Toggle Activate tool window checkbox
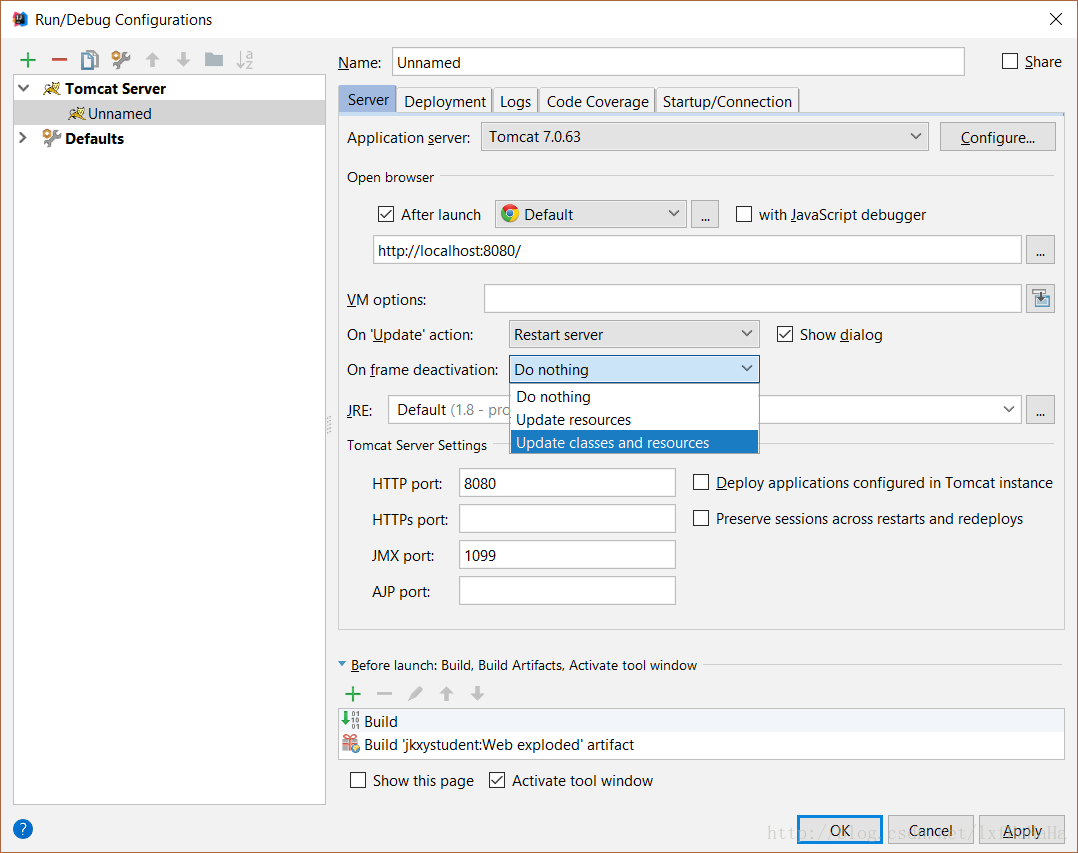Screen dimensions: 1078x853 (x=497, y=780)
